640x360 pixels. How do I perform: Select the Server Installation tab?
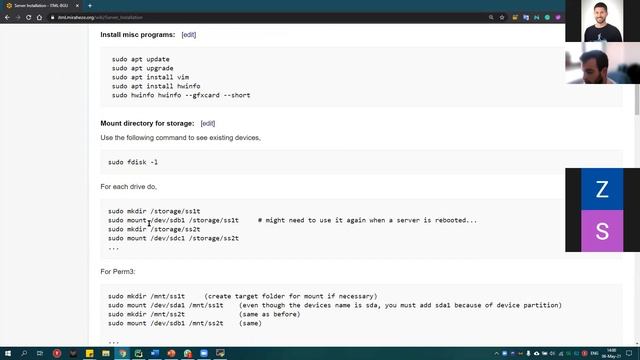(x=41, y=6)
